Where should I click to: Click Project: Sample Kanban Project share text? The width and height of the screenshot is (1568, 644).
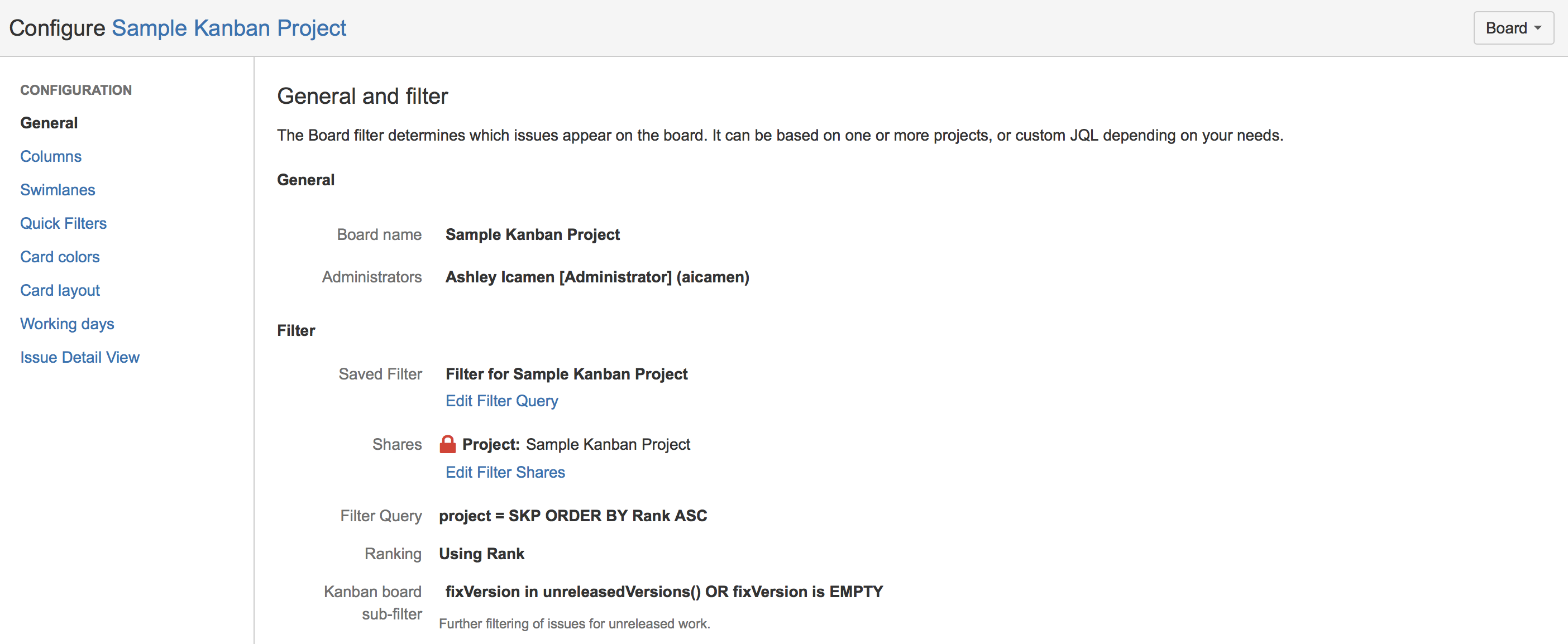[576, 445]
